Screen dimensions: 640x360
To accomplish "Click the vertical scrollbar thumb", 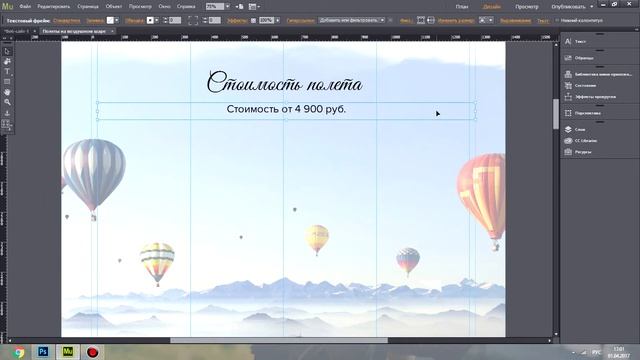I will click(x=556, y=114).
